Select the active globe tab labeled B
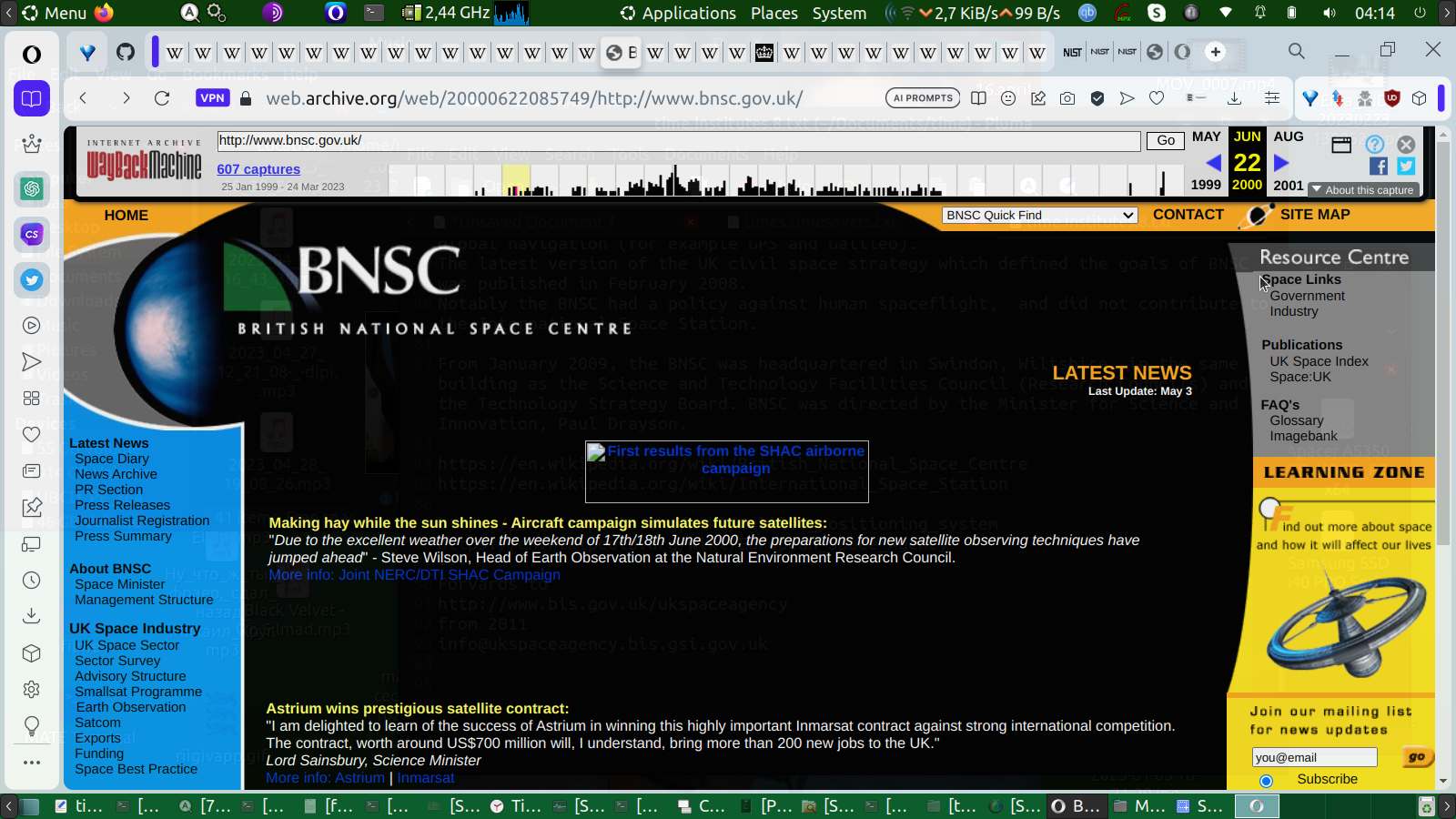 [x=622, y=52]
